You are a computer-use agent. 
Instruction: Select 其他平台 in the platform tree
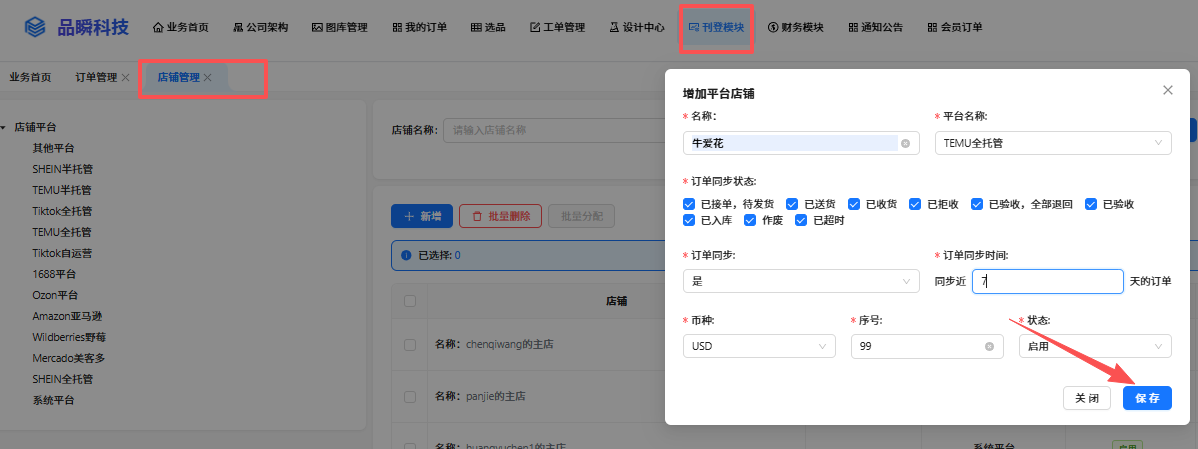pyautogui.click(x=53, y=148)
